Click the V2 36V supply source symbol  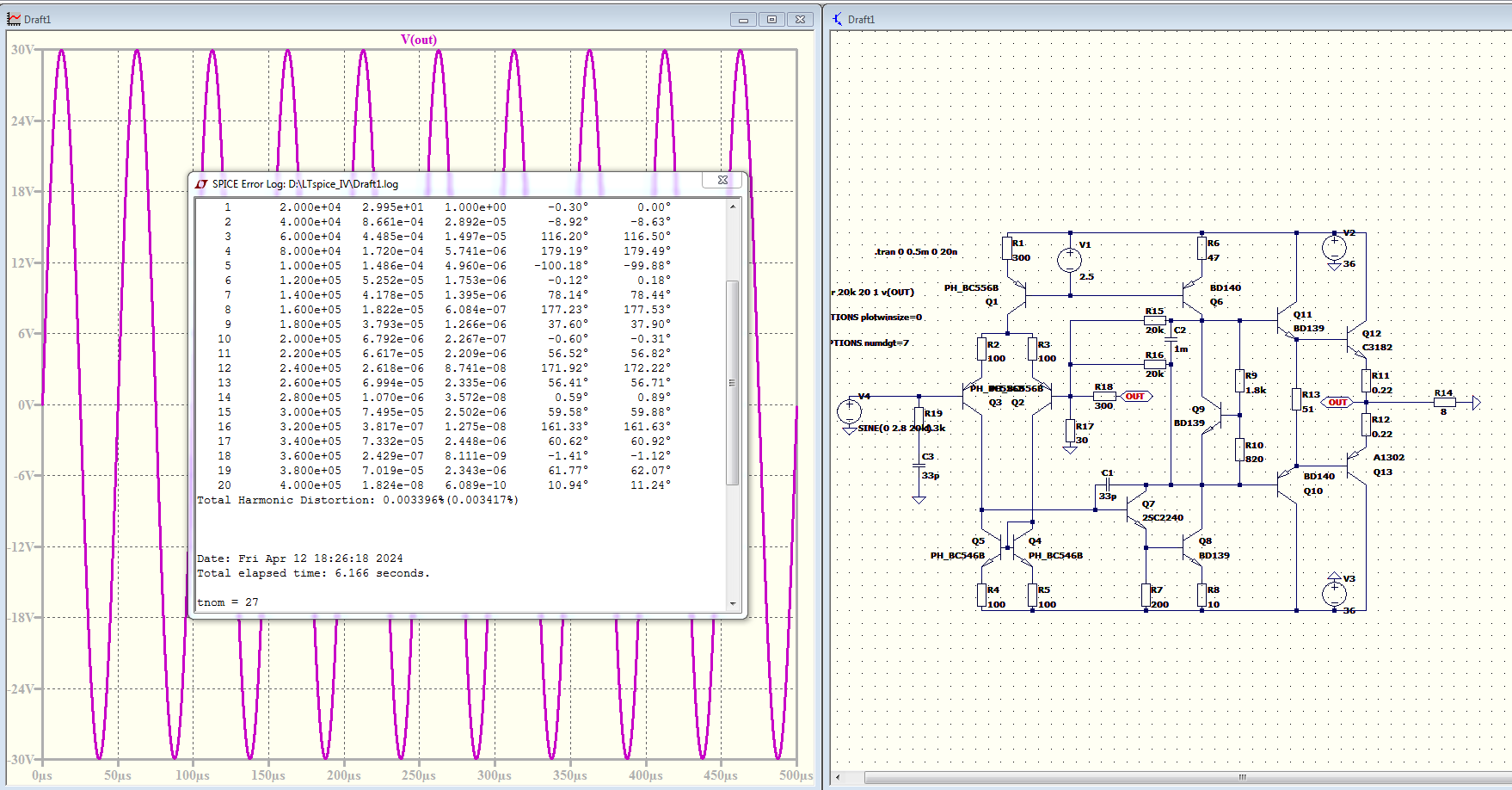[1334, 248]
